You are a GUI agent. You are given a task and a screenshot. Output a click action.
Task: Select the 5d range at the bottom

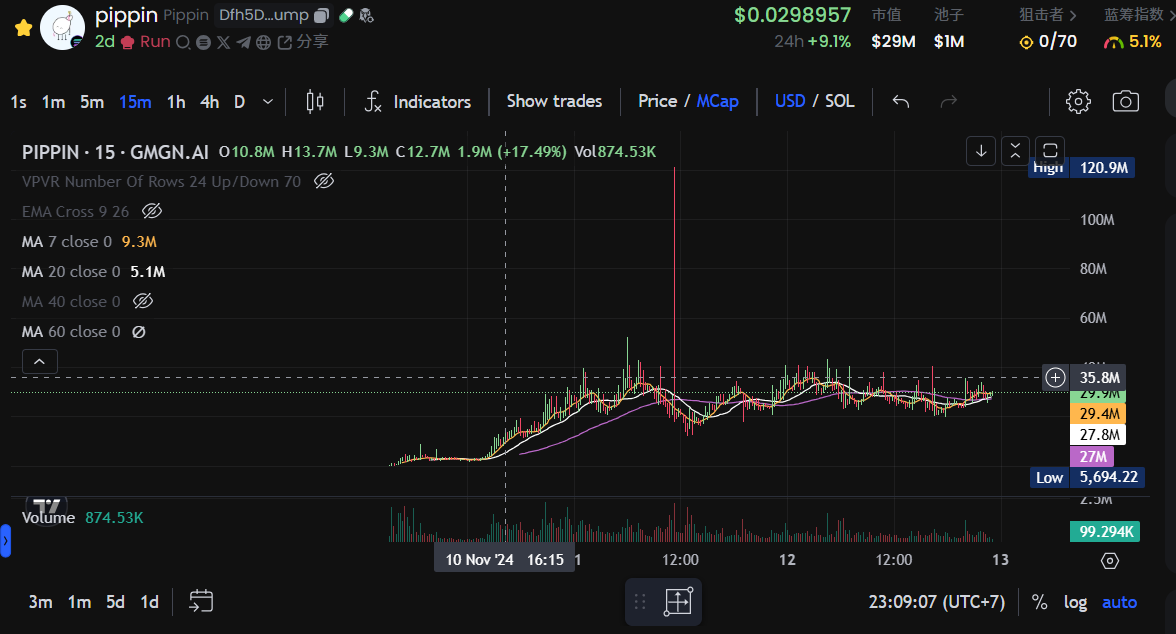(114, 602)
